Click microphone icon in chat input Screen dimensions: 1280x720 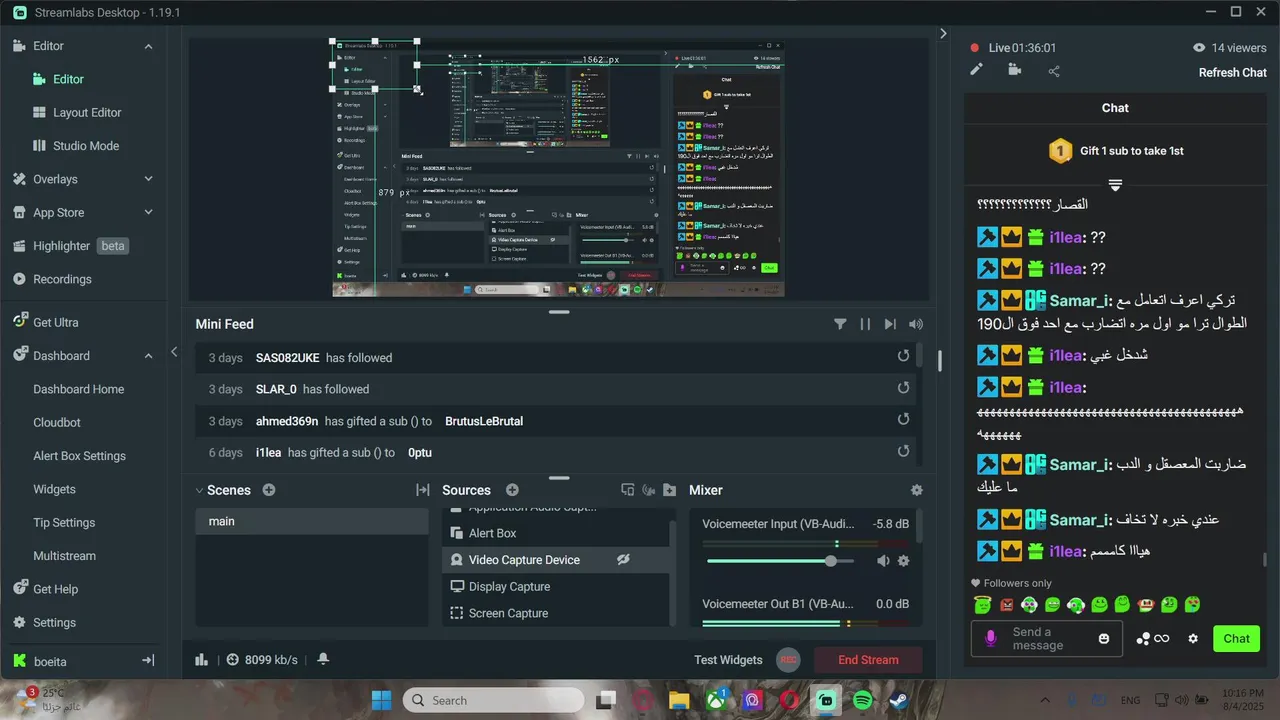(991, 638)
